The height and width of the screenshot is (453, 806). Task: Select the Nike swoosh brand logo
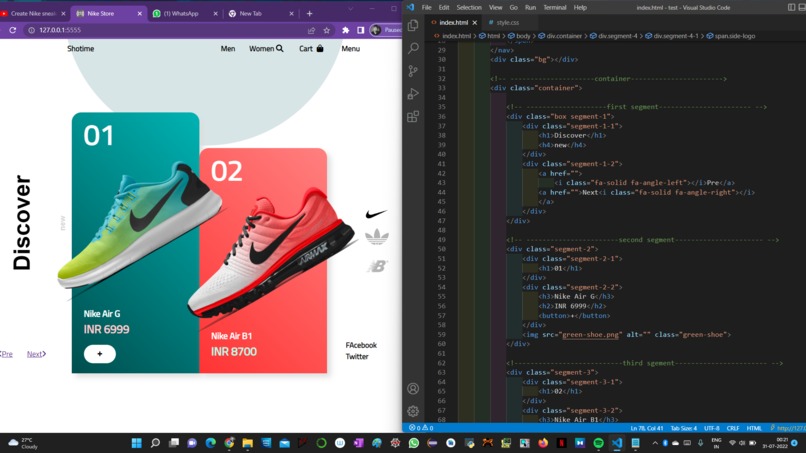pyautogui.click(x=376, y=214)
